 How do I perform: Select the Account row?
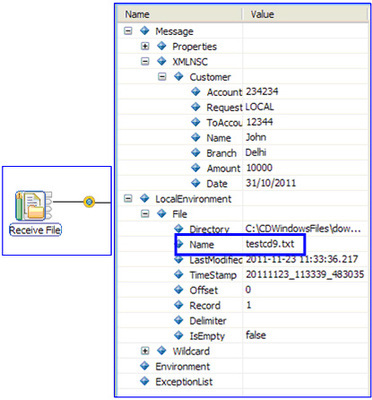point(243,92)
